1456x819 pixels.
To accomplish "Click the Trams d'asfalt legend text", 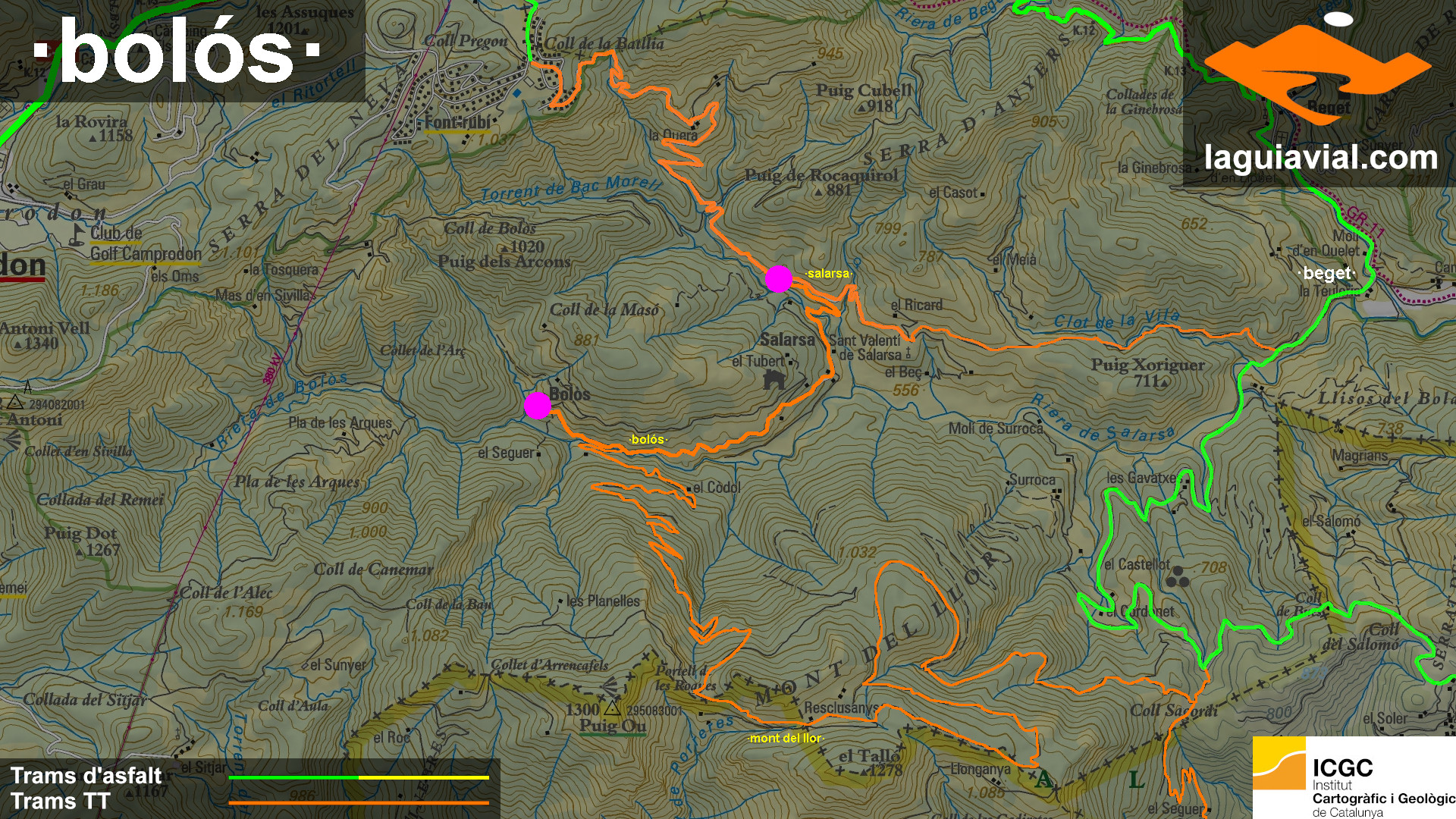I will pos(86,776).
